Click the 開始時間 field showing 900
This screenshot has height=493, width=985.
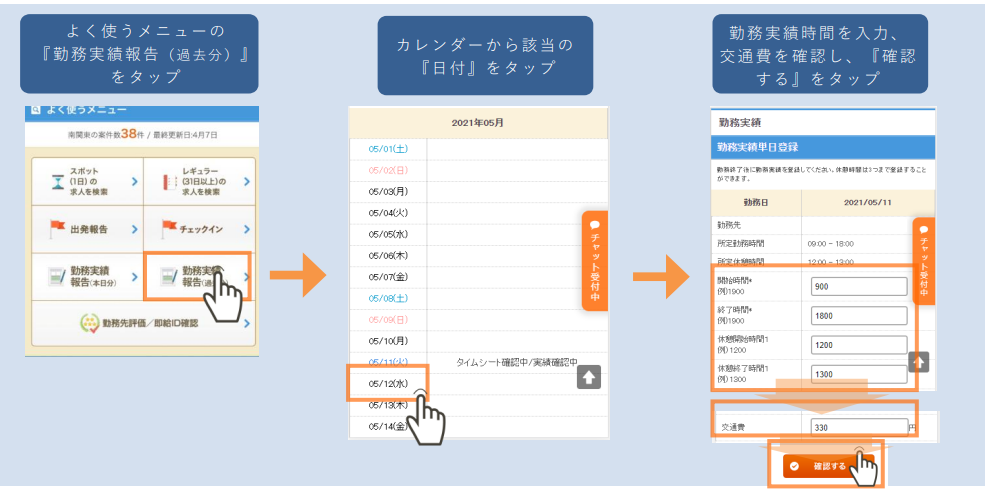tap(858, 287)
